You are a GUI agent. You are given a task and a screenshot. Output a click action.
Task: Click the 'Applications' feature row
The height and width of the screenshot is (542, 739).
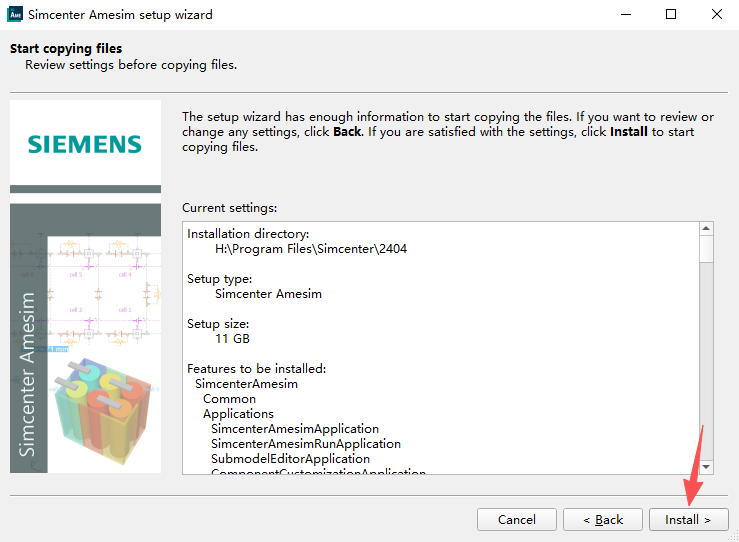[238, 414]
